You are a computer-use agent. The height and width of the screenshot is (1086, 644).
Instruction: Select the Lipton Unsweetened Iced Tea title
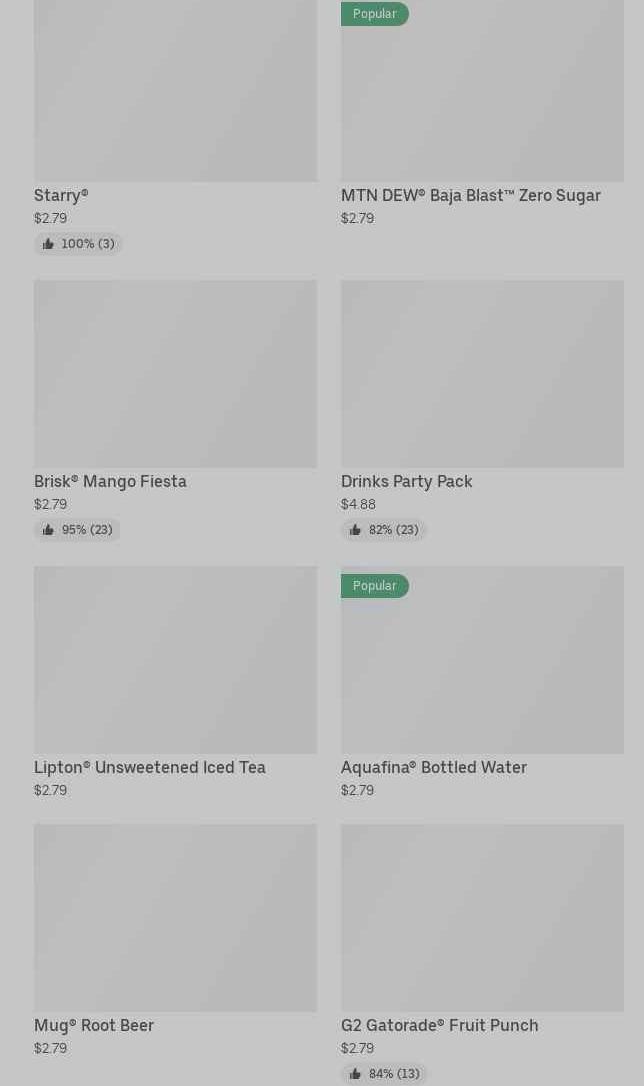coord(150,767)
